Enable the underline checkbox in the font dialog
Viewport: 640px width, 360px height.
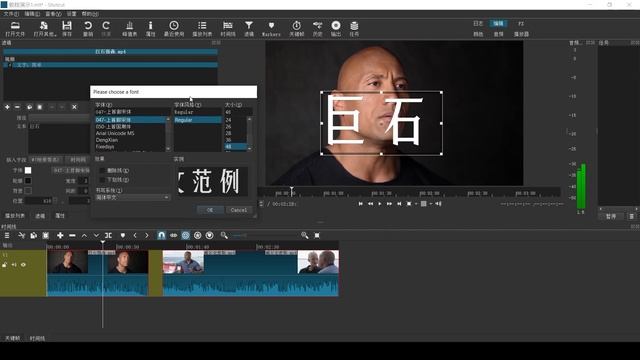click(x=102, y=180)
